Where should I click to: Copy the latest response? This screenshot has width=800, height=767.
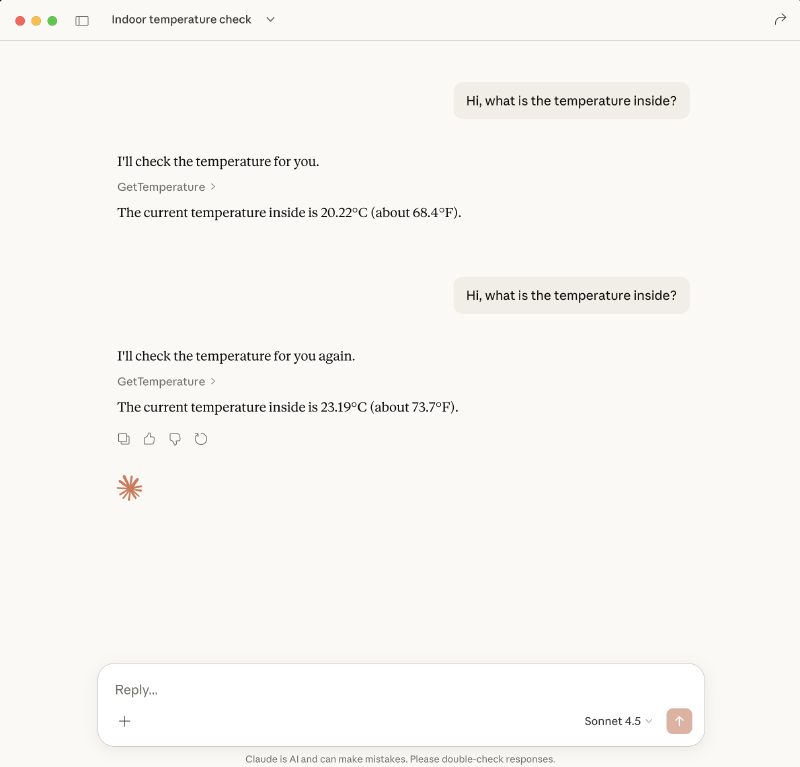(x=124, y=439)
